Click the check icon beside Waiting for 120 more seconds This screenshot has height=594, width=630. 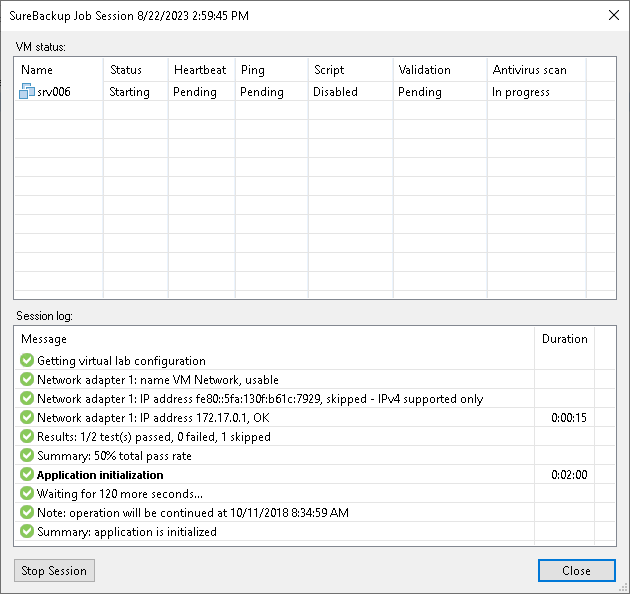coord(27,493)
